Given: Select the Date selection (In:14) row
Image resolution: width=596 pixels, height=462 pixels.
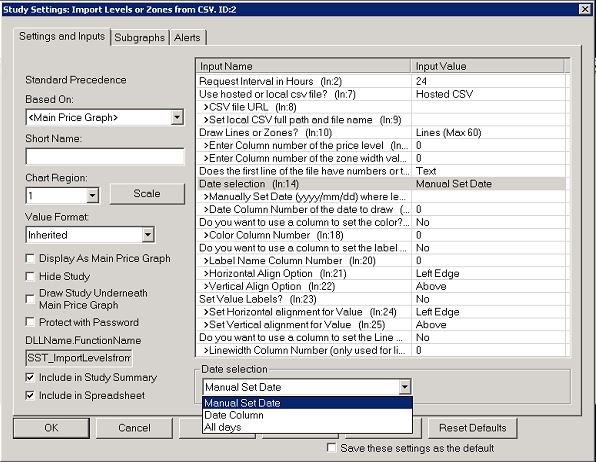Looking at the screenshot, I should tap(381, 184).
